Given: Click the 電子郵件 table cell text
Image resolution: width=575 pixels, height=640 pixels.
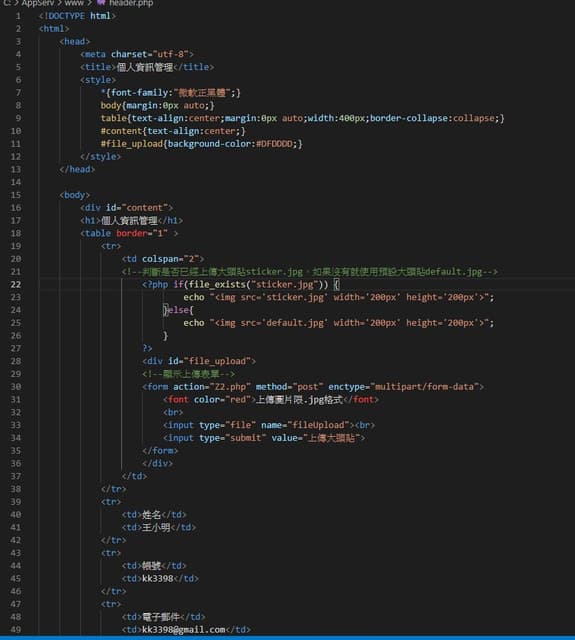Looking at the screenshot, I should tap(161, 617).
